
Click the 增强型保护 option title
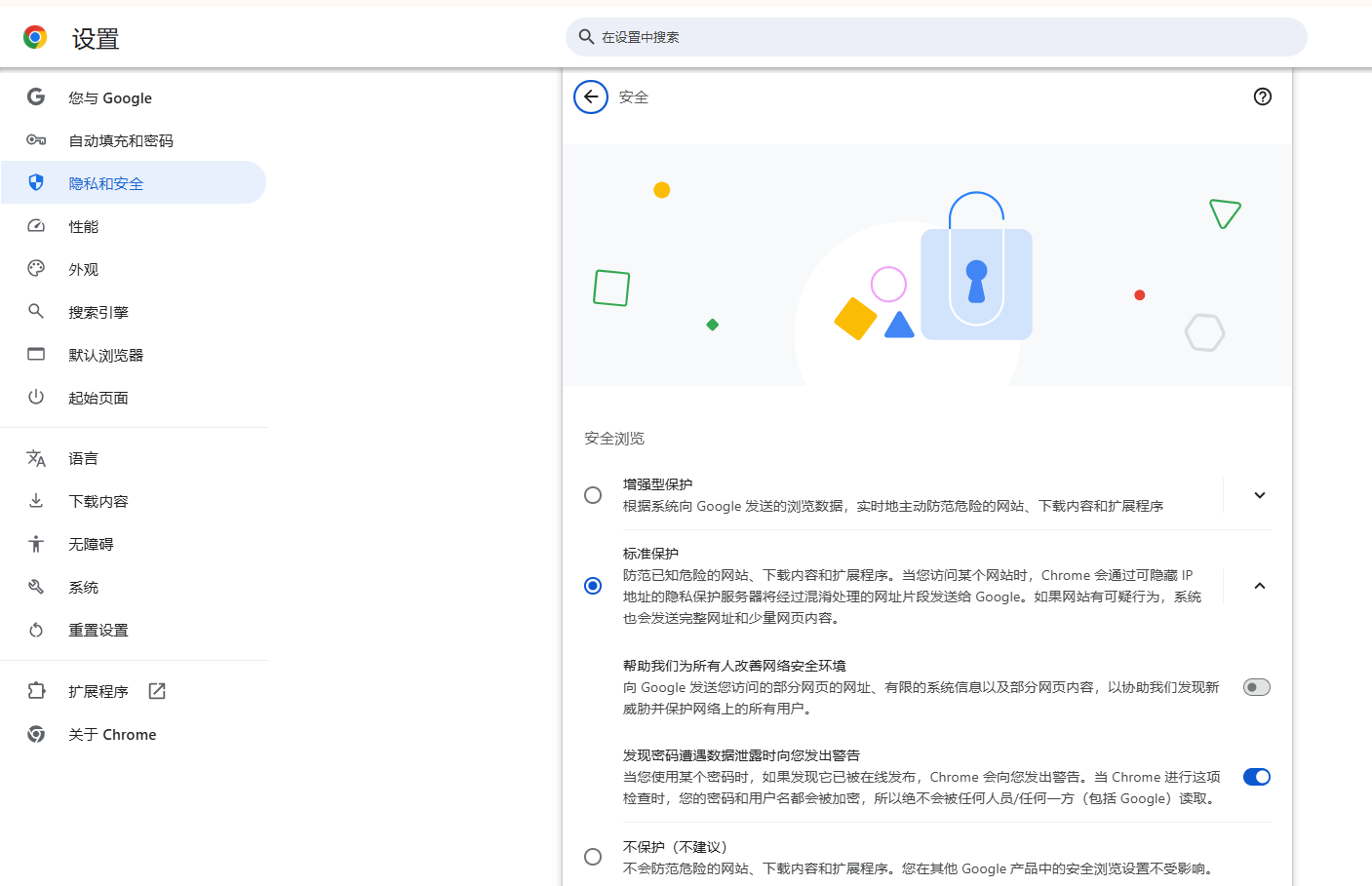658,484
